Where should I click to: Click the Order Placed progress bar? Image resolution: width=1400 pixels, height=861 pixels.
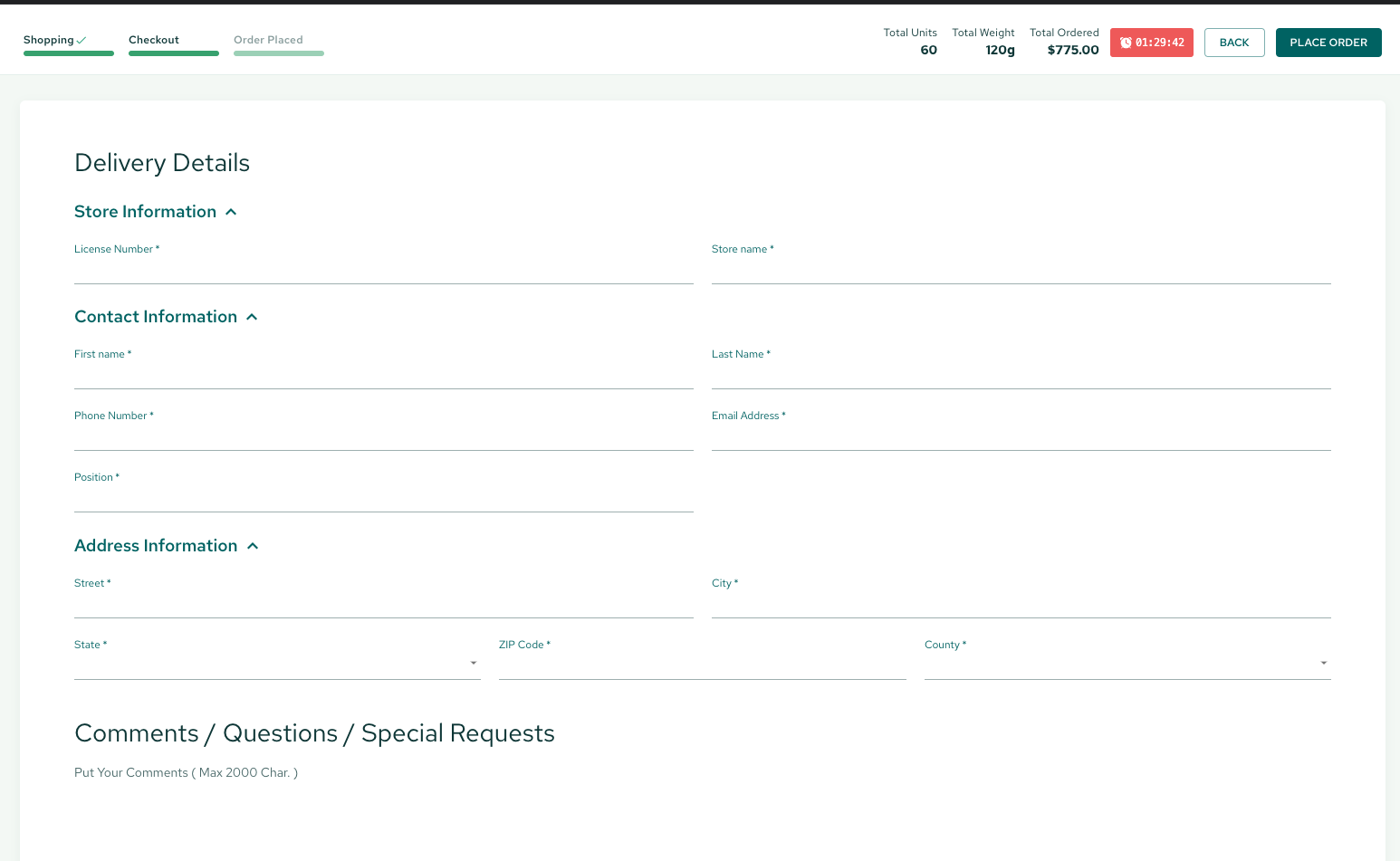(x=279, y=53)
